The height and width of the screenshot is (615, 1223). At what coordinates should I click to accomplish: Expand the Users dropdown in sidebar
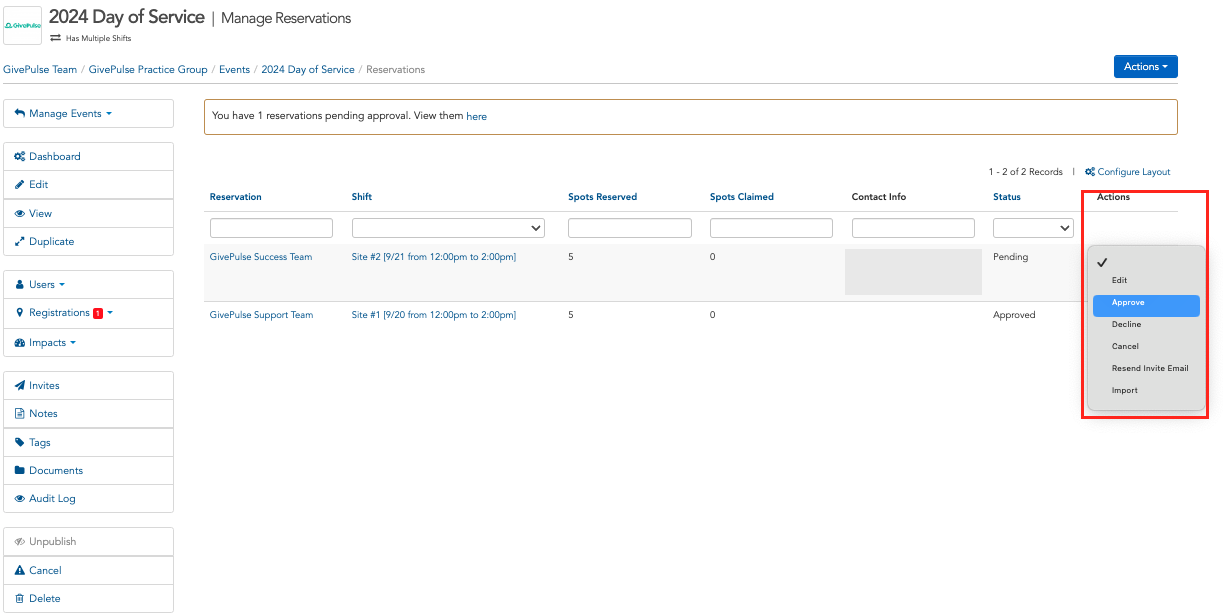[88, 284]
